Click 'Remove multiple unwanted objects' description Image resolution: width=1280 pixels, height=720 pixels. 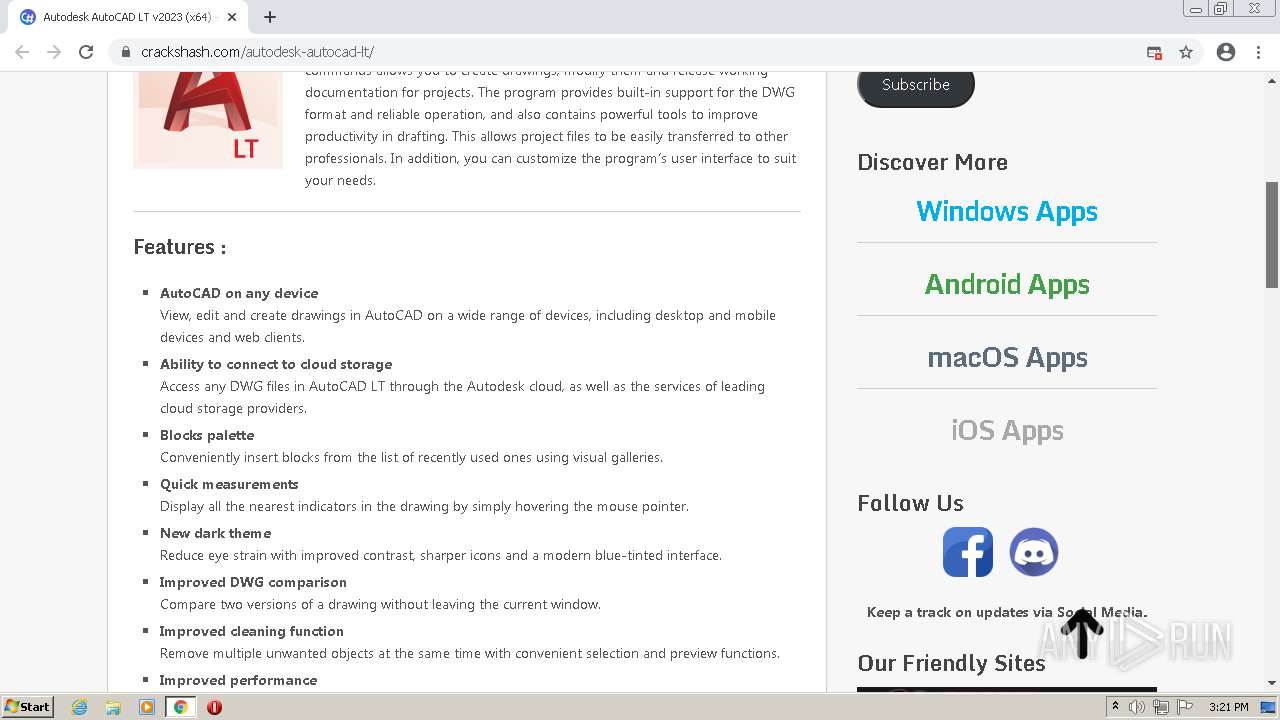pos(470,653)
